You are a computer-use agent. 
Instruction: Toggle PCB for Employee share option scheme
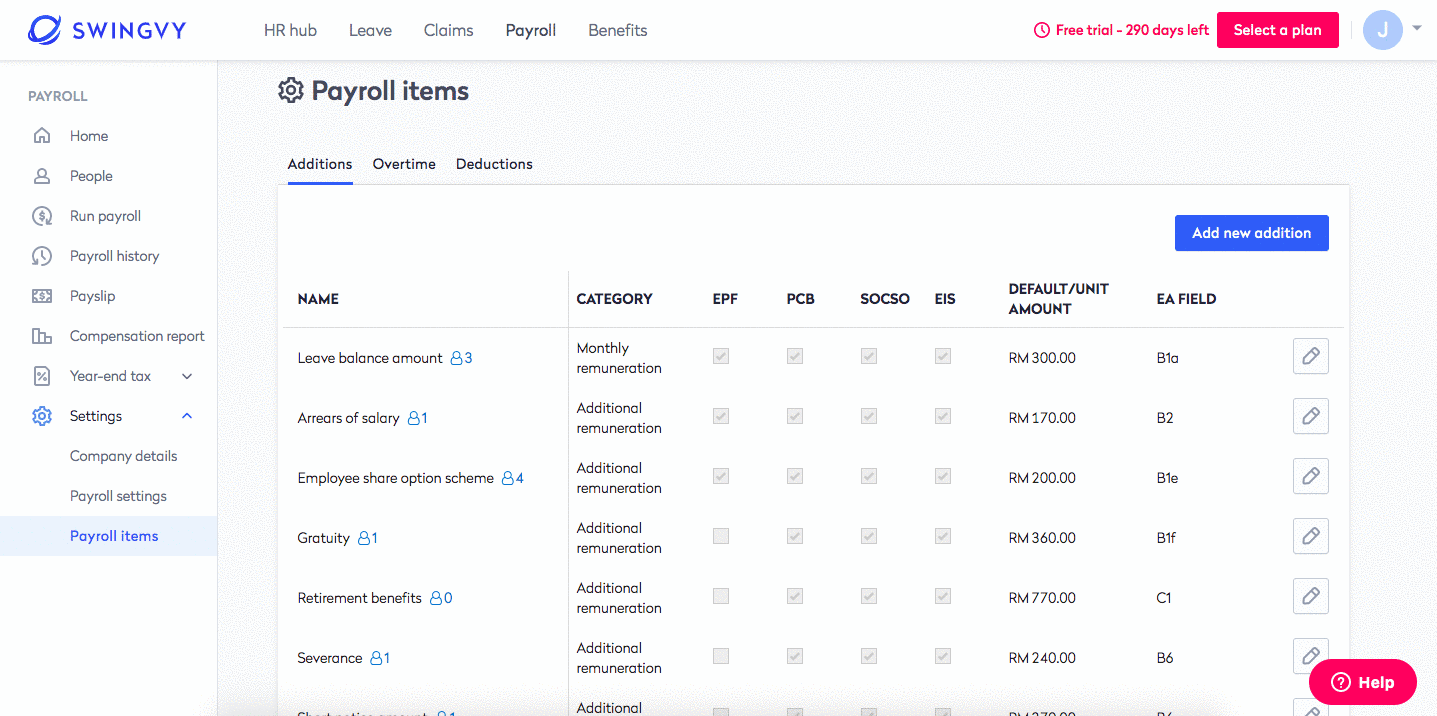coord(795,476)
